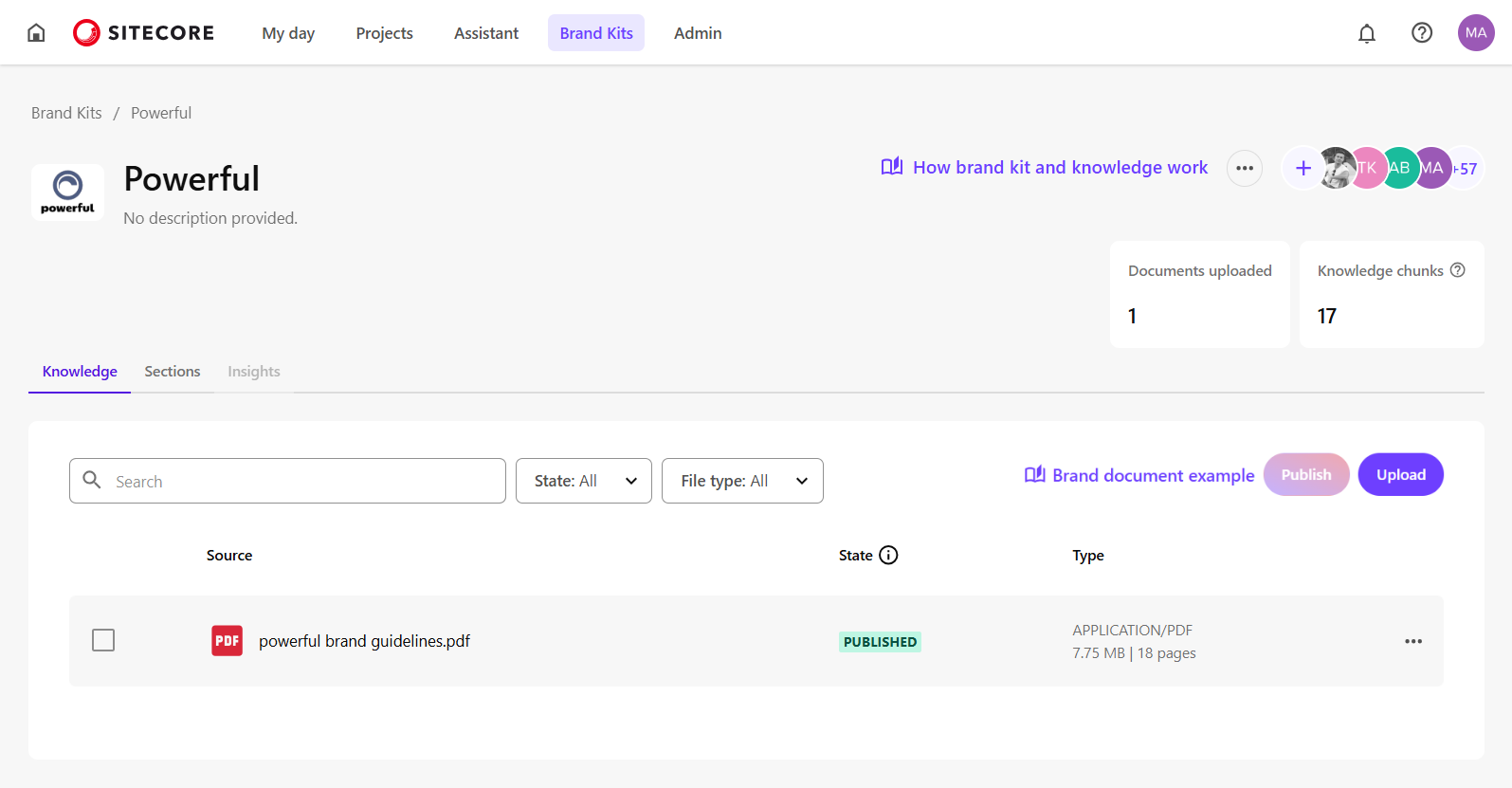Click the Powerful page heading
This screenshot has width=1512, height=788.
pos(191,179)
